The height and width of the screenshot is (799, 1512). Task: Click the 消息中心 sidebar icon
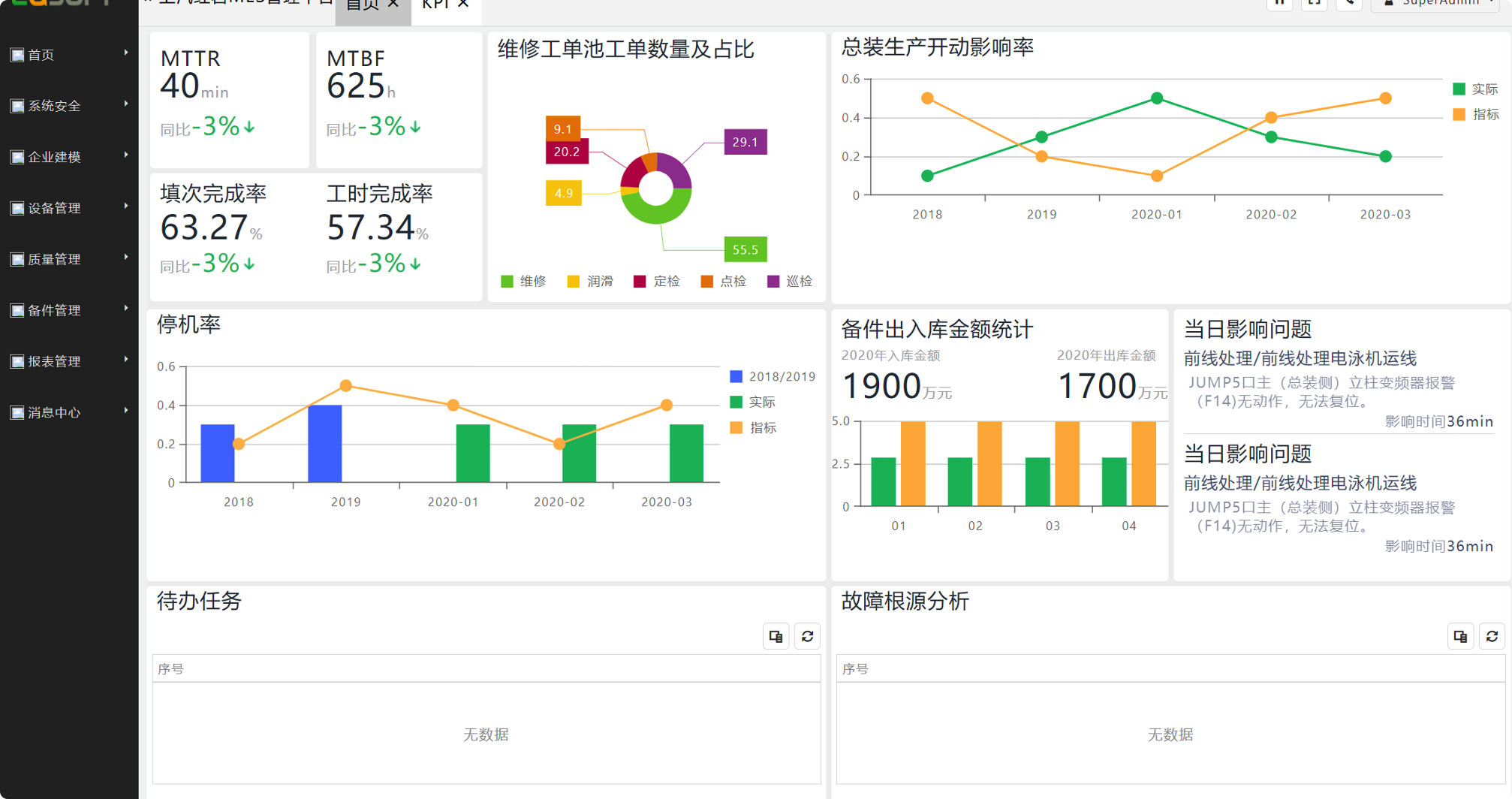pos(17,412)
